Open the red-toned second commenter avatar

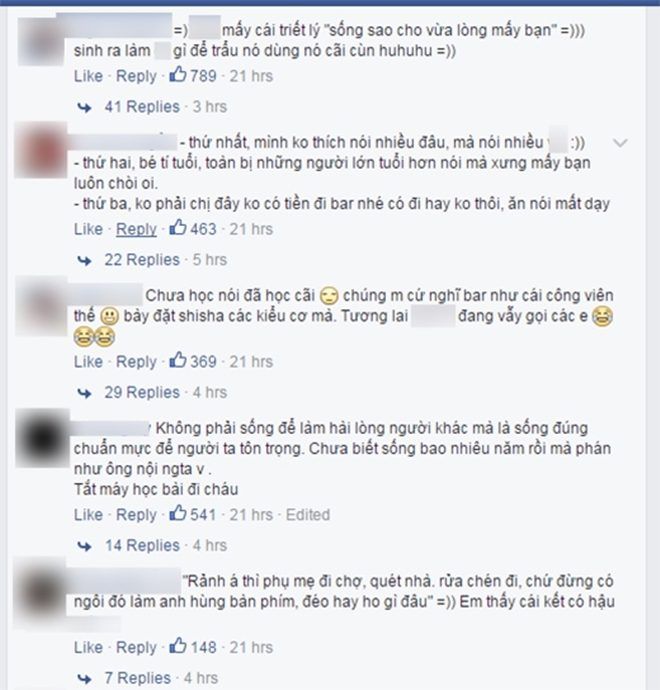pos(40,150)
